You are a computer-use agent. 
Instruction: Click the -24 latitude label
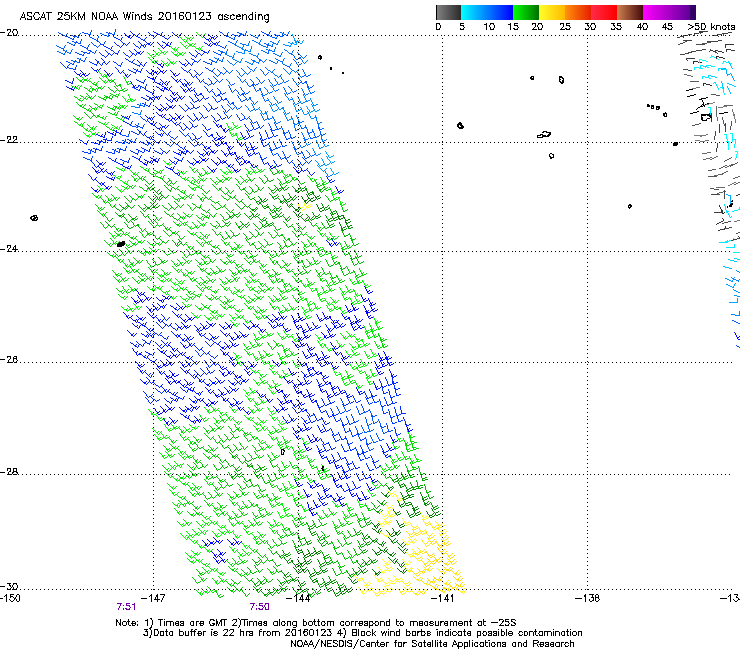(9, 249)
